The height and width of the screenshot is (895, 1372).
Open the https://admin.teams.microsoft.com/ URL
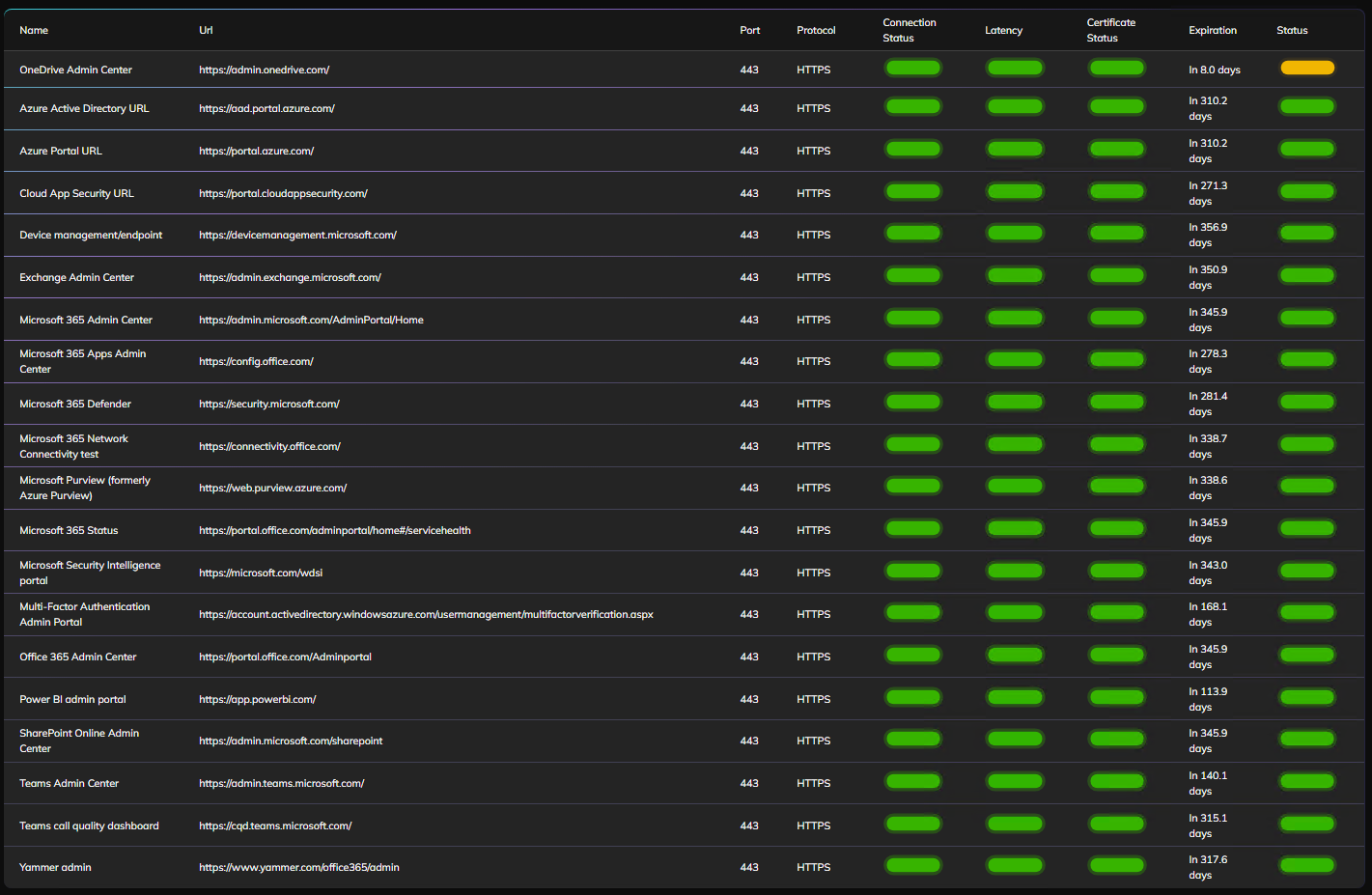pyautogui.click(x=282, y=783)
